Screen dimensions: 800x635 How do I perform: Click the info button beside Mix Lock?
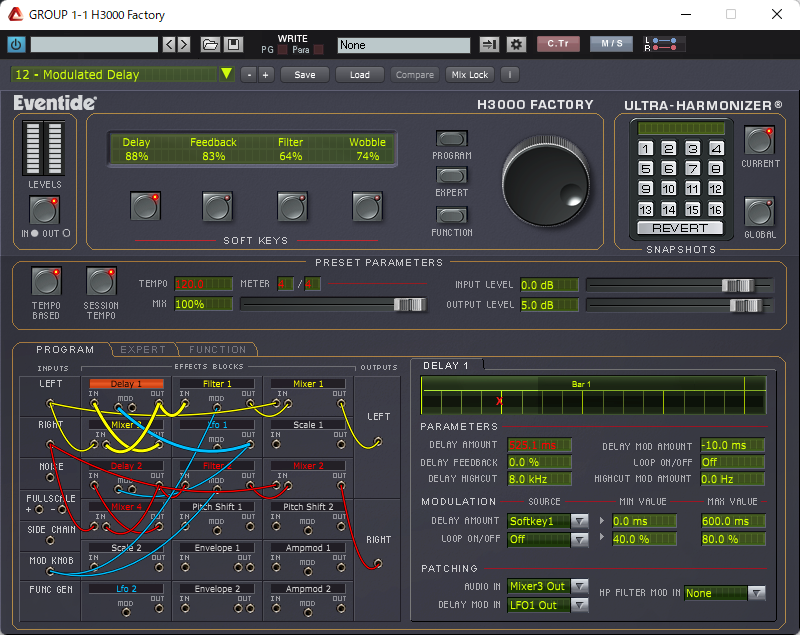click(x=510, y=75)
